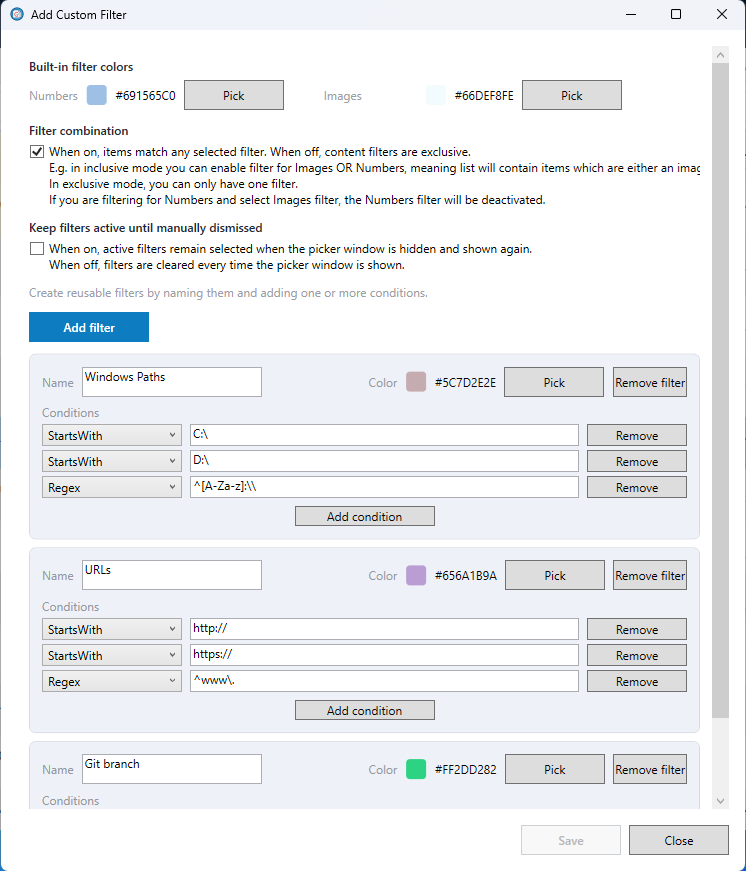Image resolution: width=746 pixels, height=871 pixels.
Task: Edit the Windows Paths filter name field
Action: pyautogui.click(x=170, y=381)
